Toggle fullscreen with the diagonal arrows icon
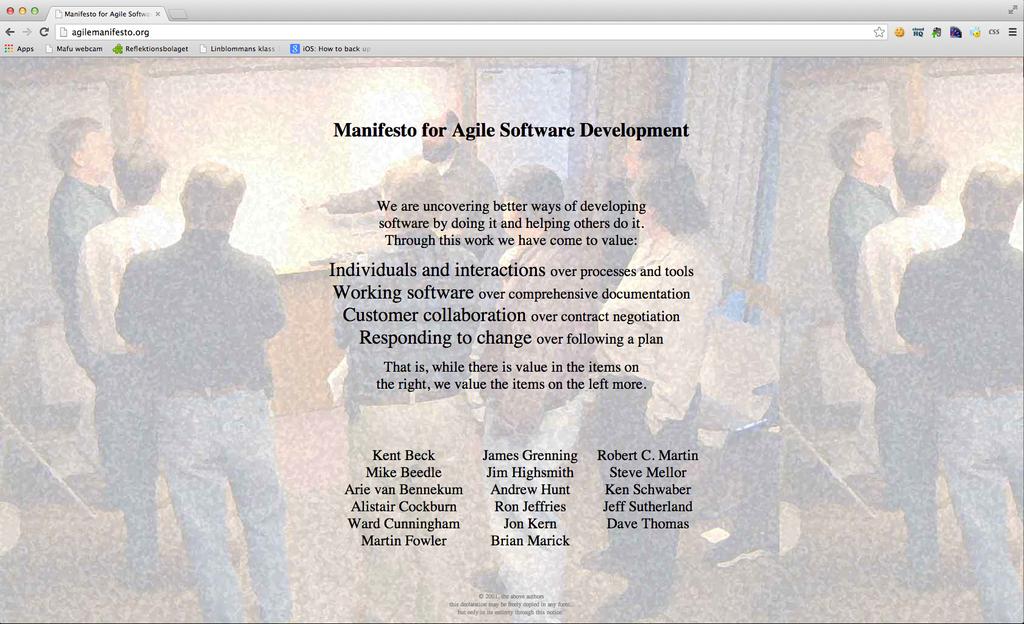 tap(1012, 9)
